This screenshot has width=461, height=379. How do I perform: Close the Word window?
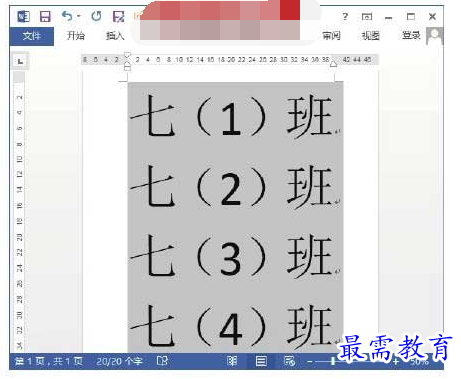pyautogui.click(x=432, y=16)
